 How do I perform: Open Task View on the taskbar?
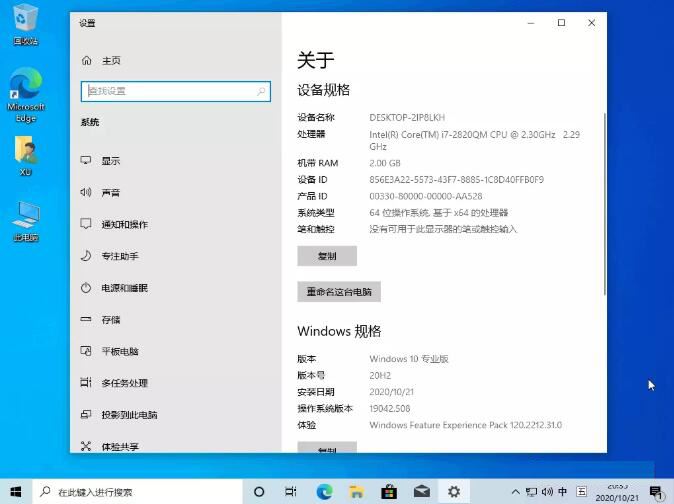pos(291,492)
